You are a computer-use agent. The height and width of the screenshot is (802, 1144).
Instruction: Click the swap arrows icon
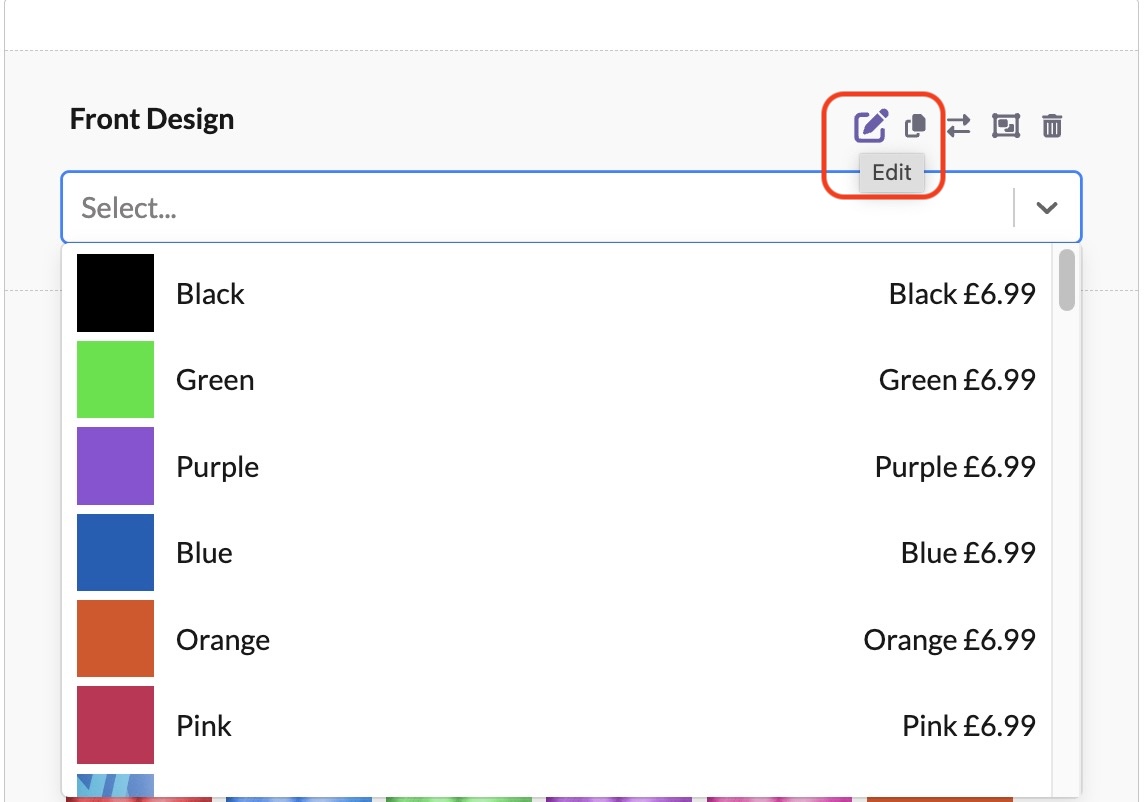[x=959, y=126]
